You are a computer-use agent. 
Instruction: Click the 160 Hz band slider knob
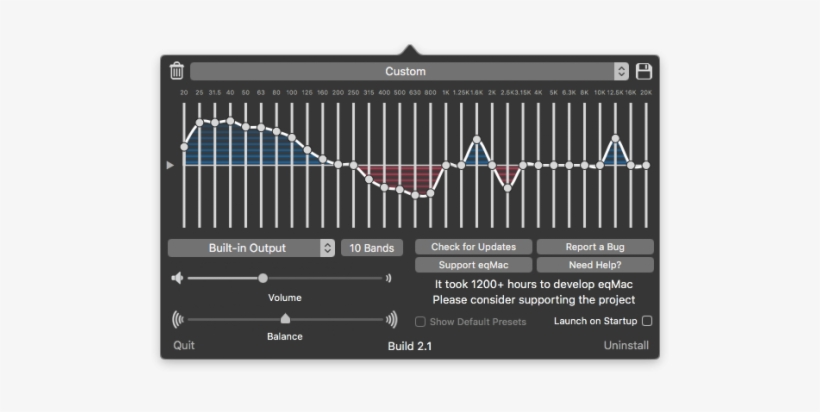tap(323, 159)
